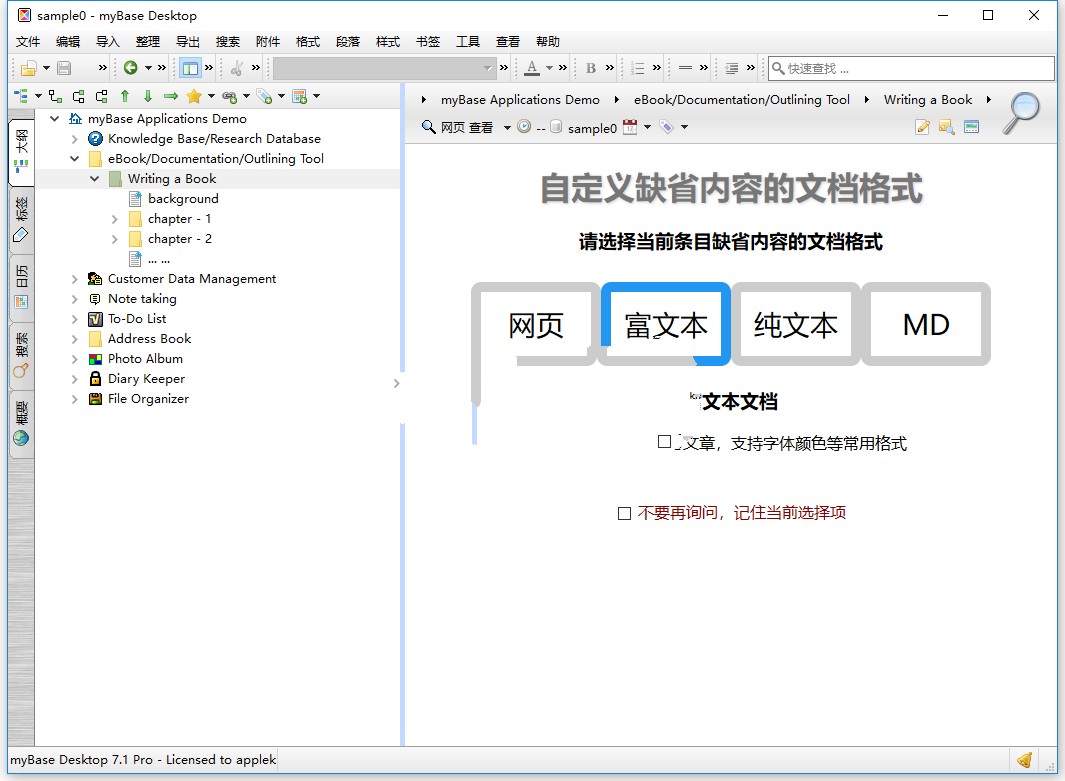Open the star bookmarks dropdown arrow
The height and width of the screenshot is (781, 1065).
point(211,96)
